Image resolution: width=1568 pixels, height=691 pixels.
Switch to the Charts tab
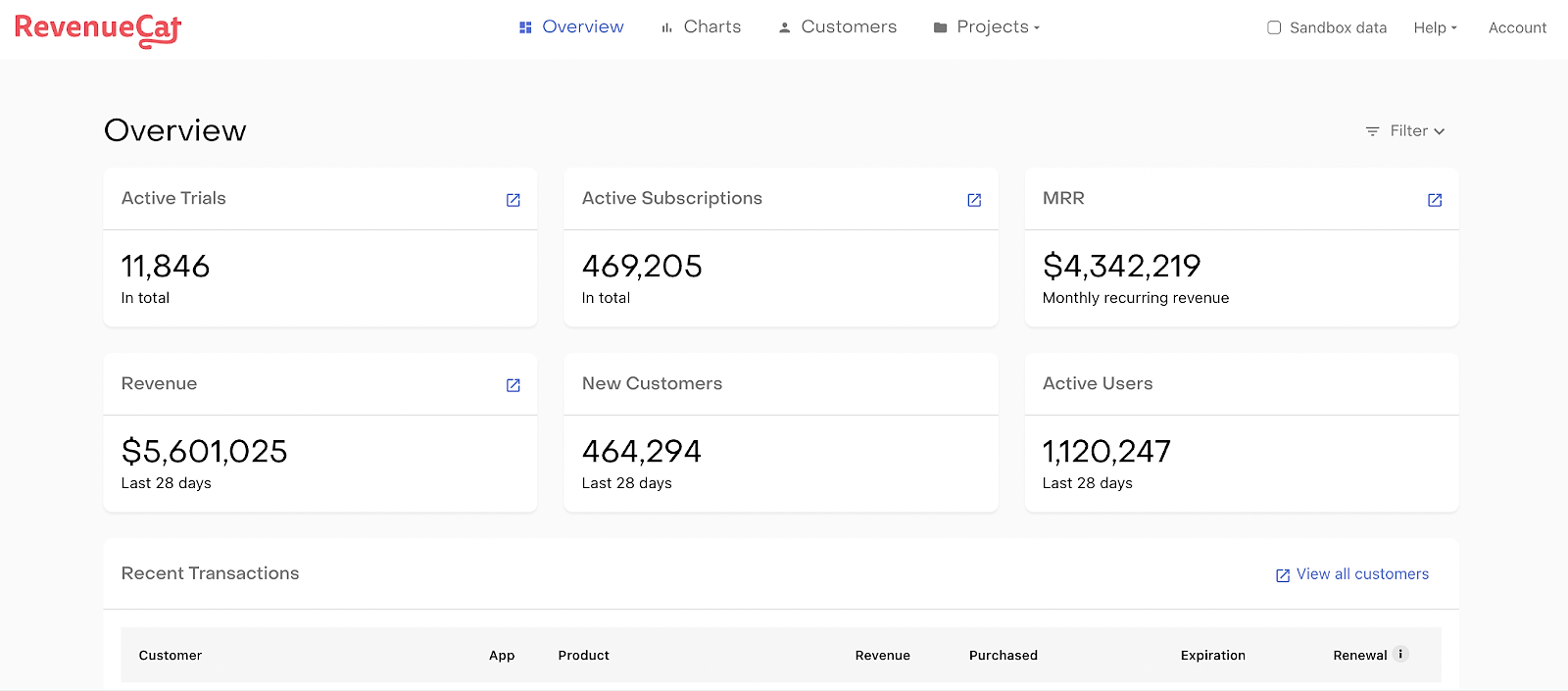pos(701,27)
